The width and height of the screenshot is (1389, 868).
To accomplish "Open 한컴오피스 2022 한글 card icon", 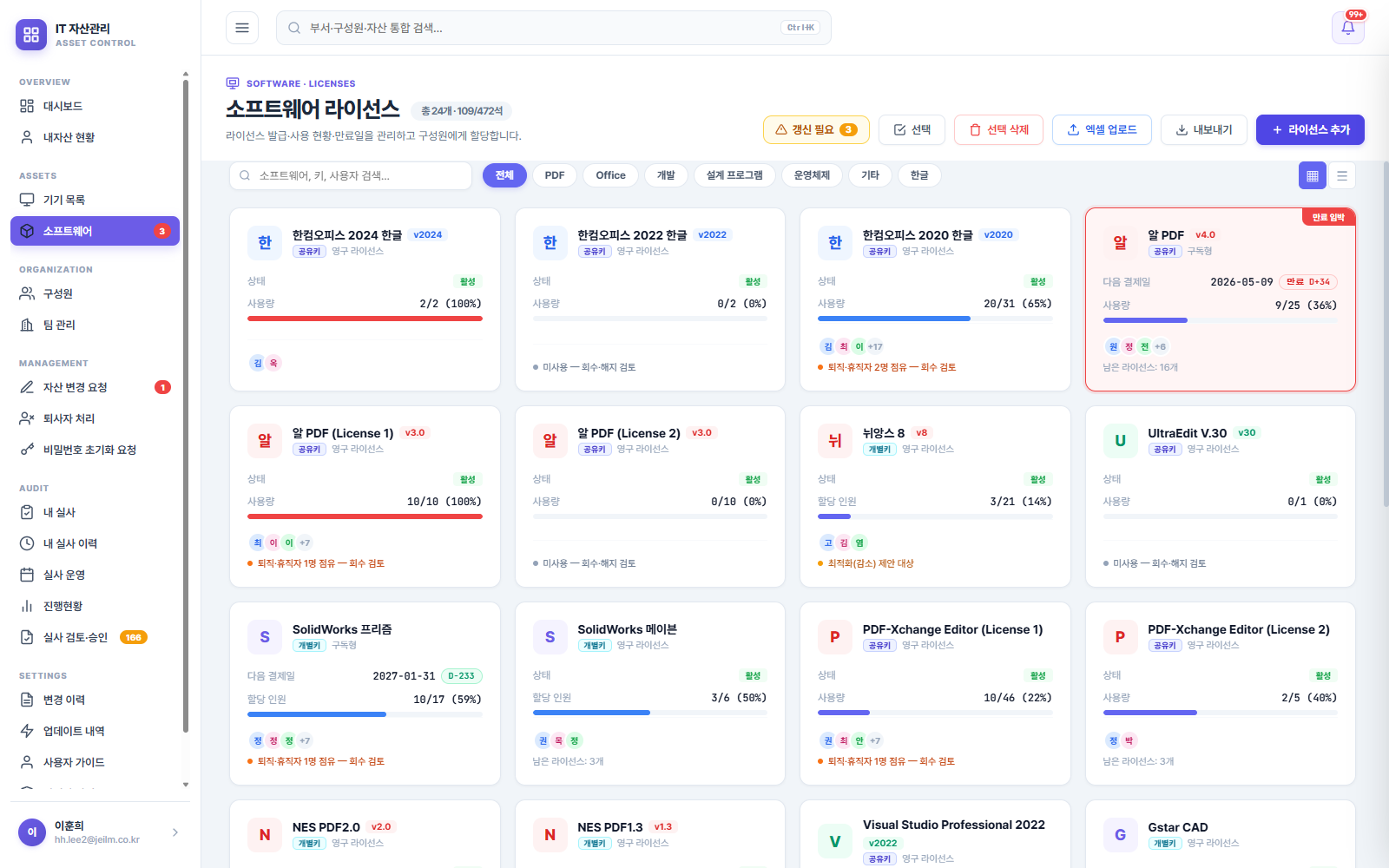I will click(550, 243).
